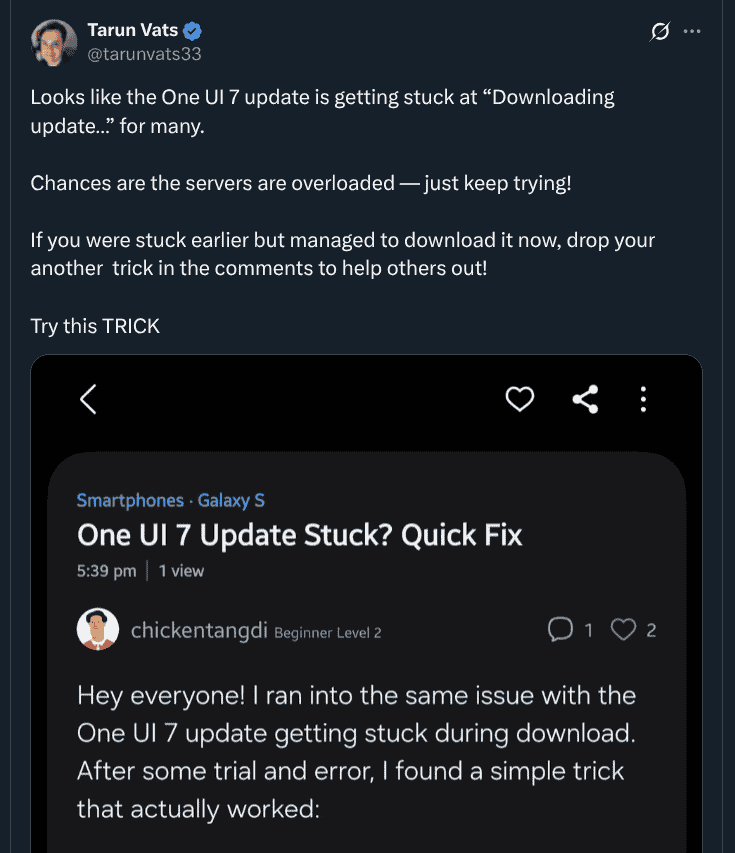
Task: Open the Grok slashed-circle icon
Action: coord(660,32)
